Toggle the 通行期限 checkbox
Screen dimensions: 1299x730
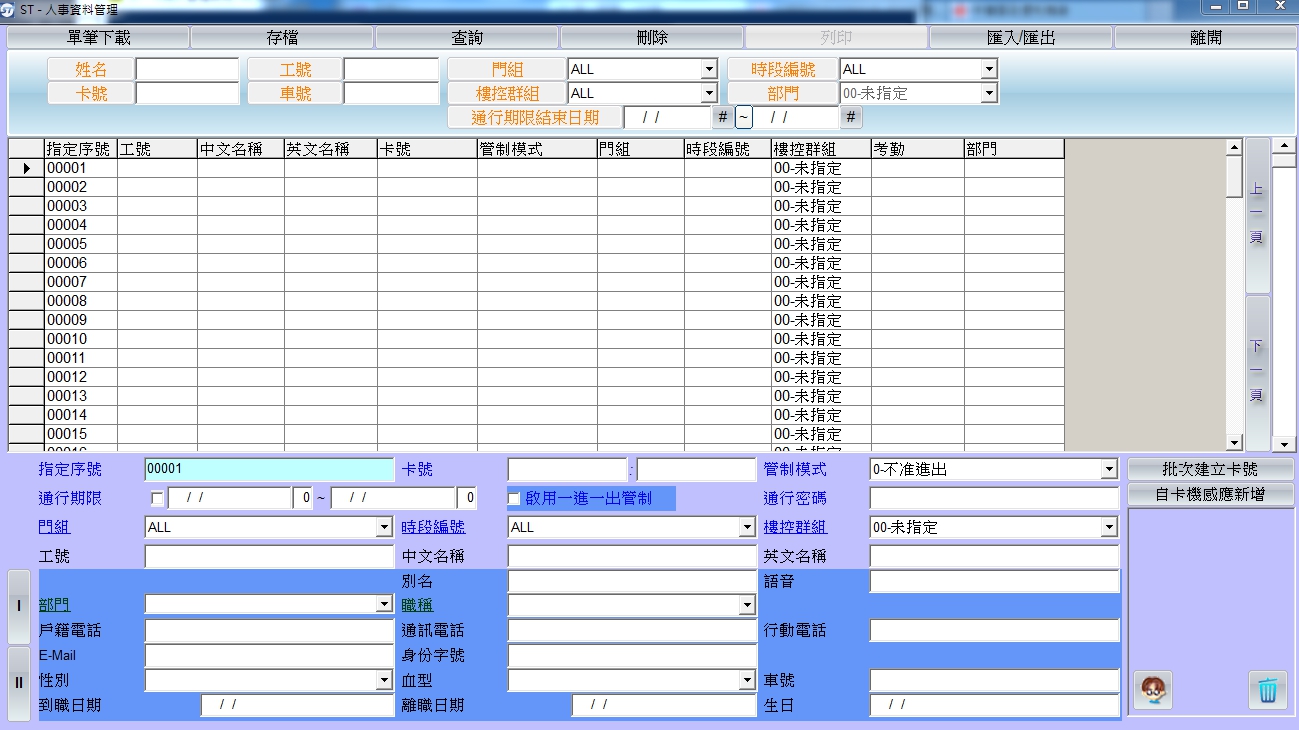pos(157,498)
